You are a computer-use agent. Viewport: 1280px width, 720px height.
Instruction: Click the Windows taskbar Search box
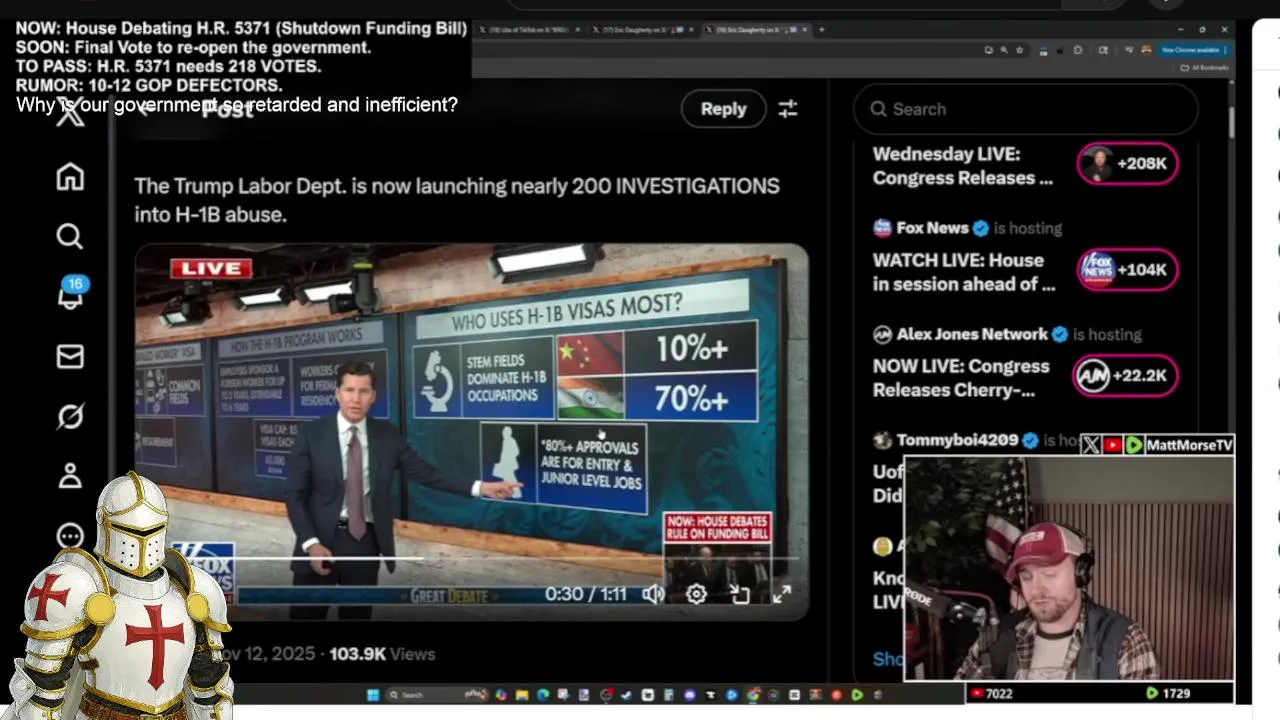[x=436, y=695]
